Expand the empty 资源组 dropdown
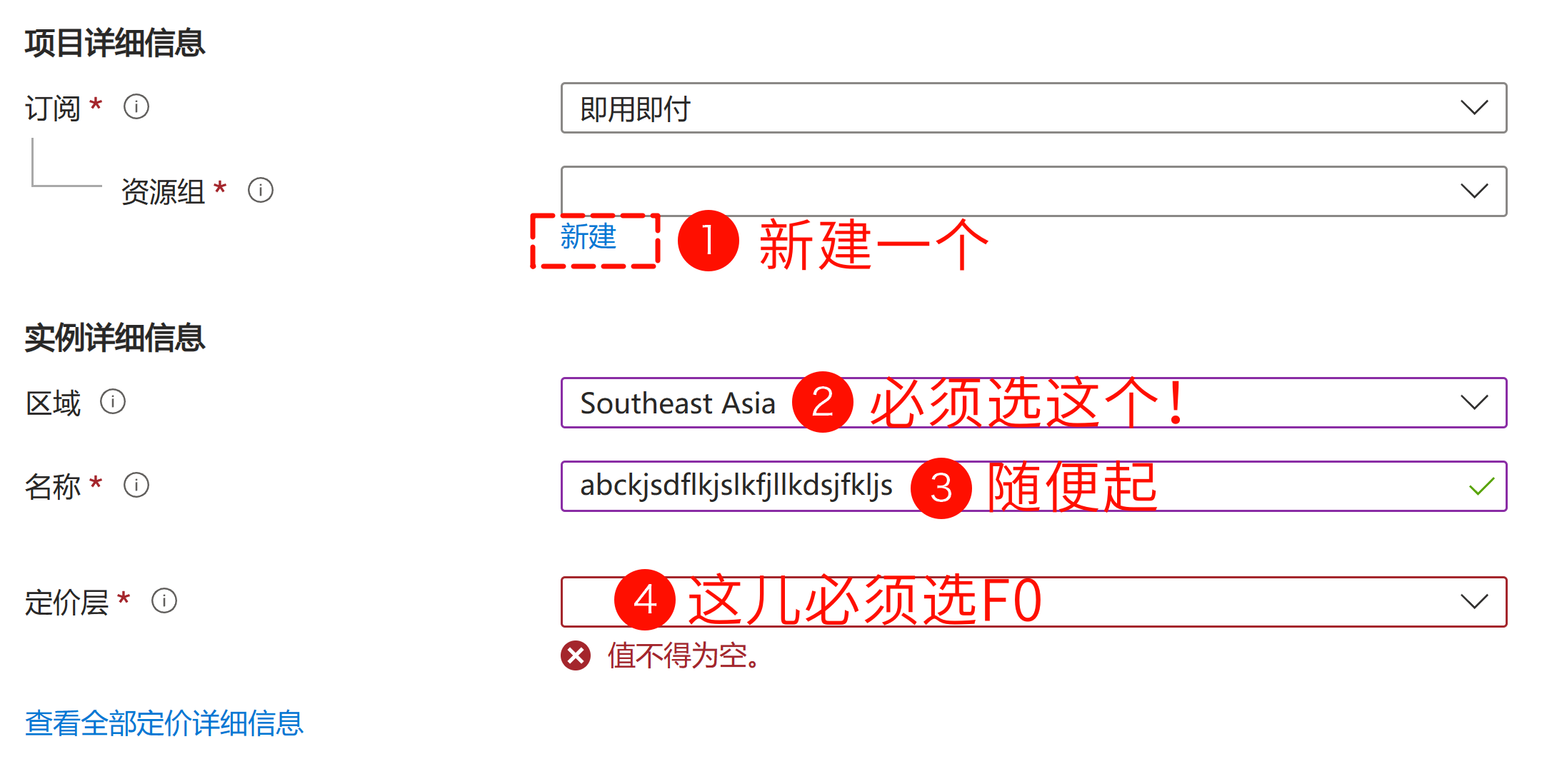1567x784 pixels. click(x=1033, y=191)
